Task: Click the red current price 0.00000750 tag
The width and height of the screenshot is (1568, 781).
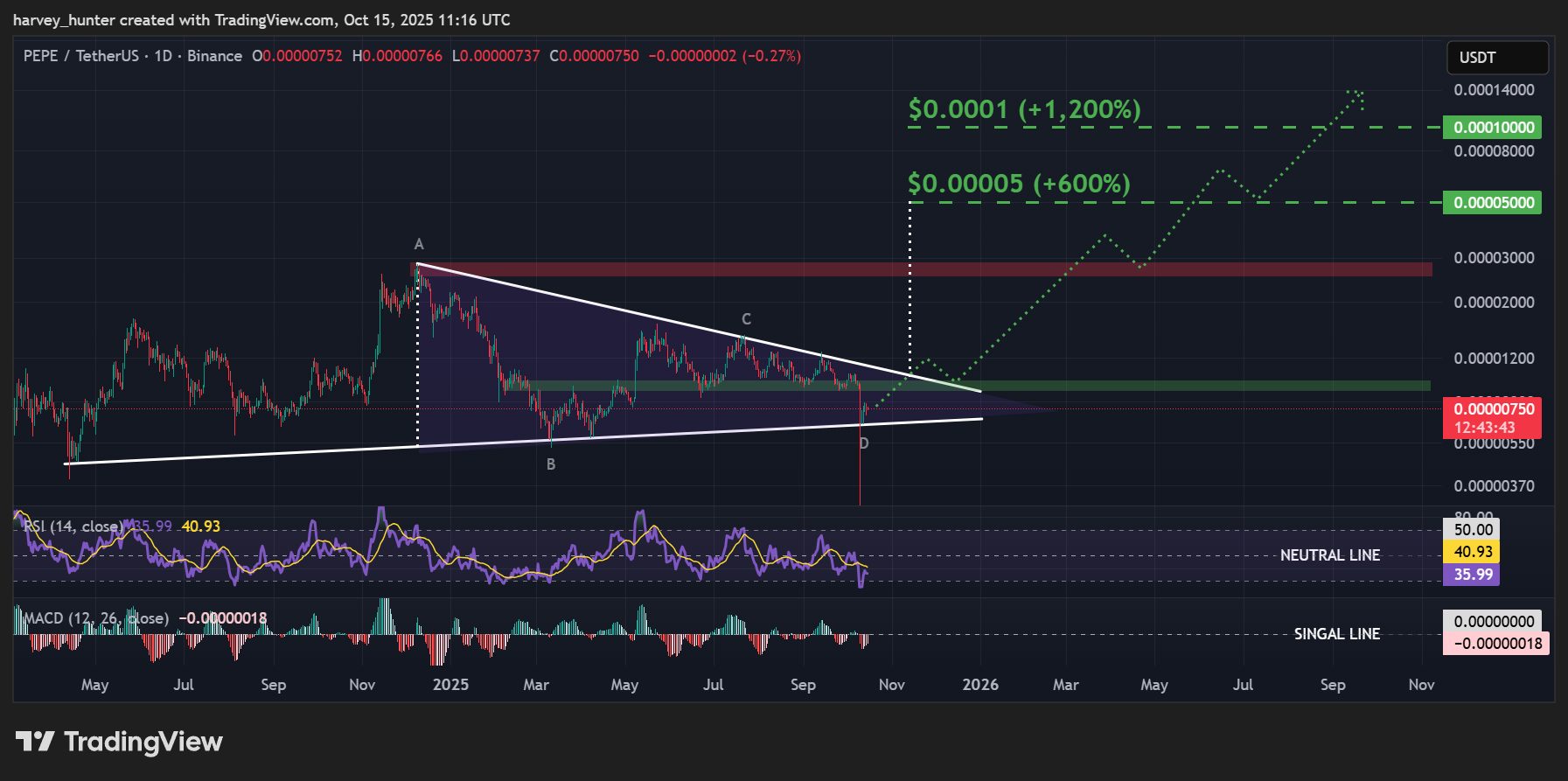Action: coord(1493,409)
